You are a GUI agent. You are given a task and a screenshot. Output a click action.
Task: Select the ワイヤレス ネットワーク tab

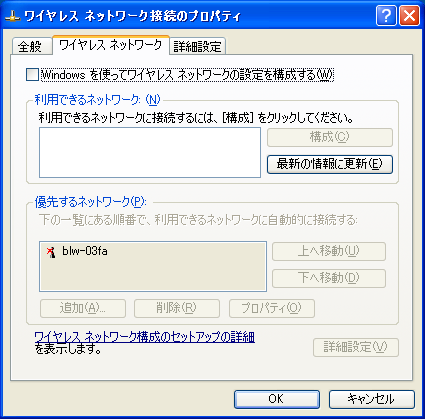point(111,45)
